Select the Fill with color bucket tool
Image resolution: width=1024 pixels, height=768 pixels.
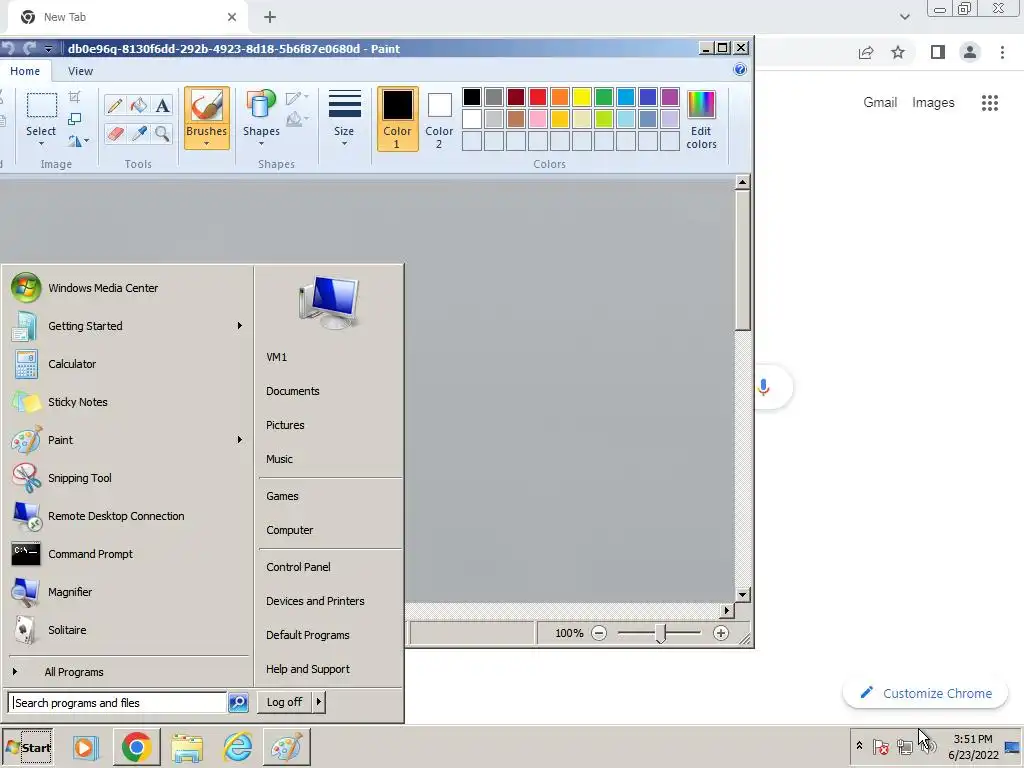tap(138, 105)
